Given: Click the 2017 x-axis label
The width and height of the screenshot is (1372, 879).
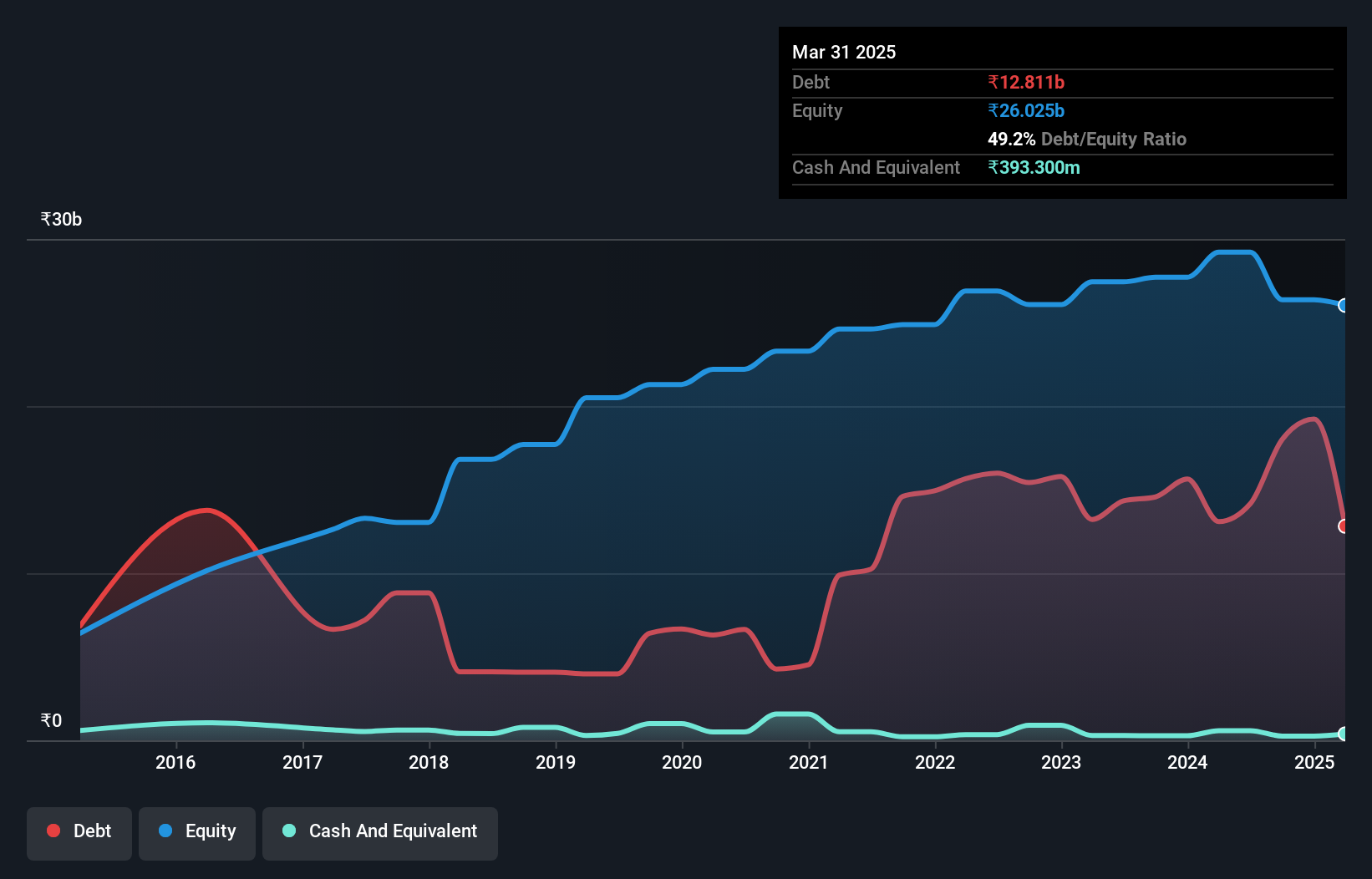Looking at the screenshot, I should [302, 762].
